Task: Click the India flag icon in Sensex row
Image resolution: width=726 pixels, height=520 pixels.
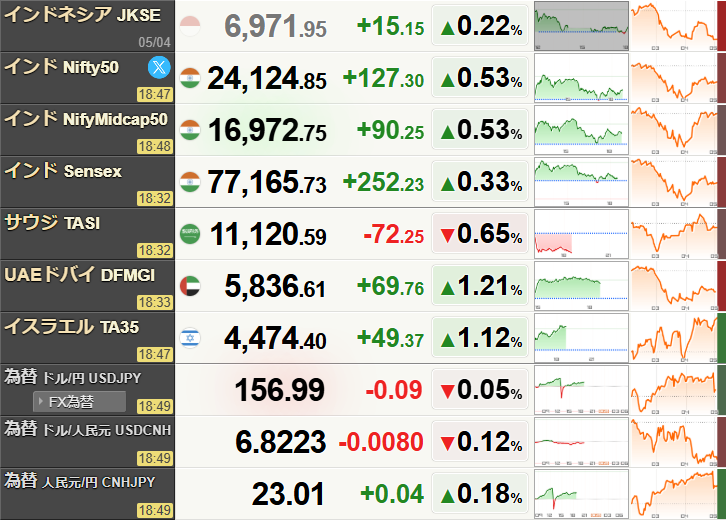Action: click(x=190, y=182)
